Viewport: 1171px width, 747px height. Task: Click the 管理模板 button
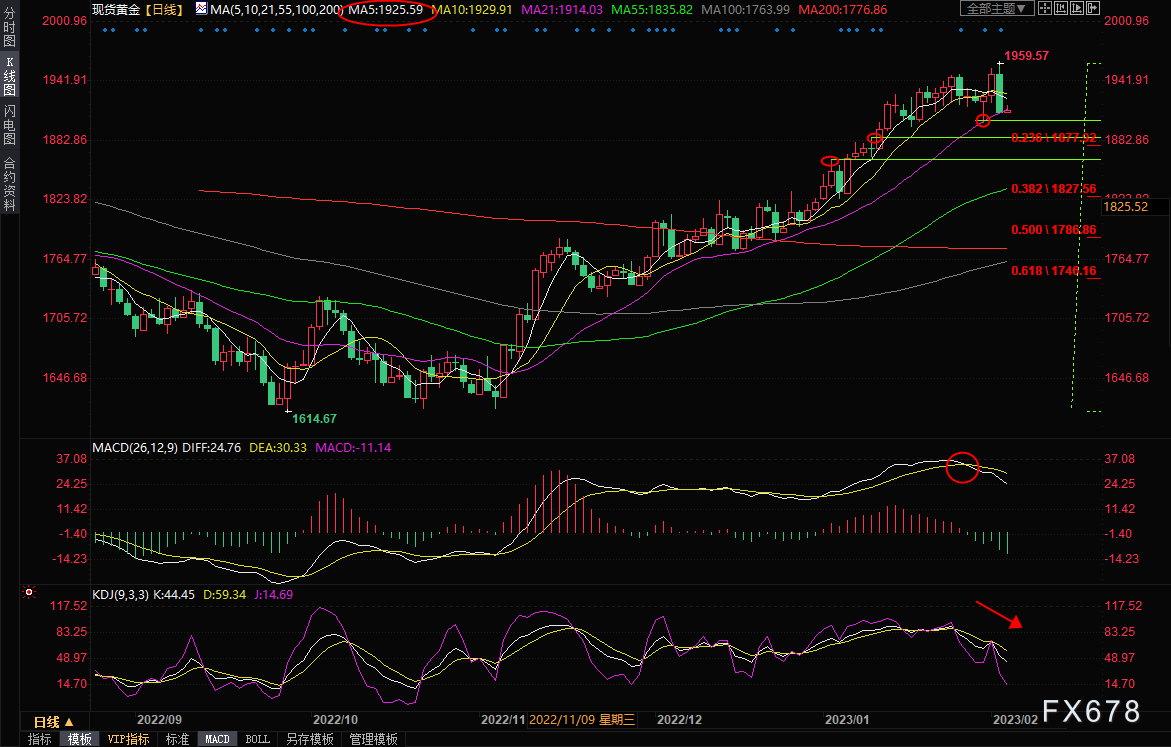tap(373, 739)
